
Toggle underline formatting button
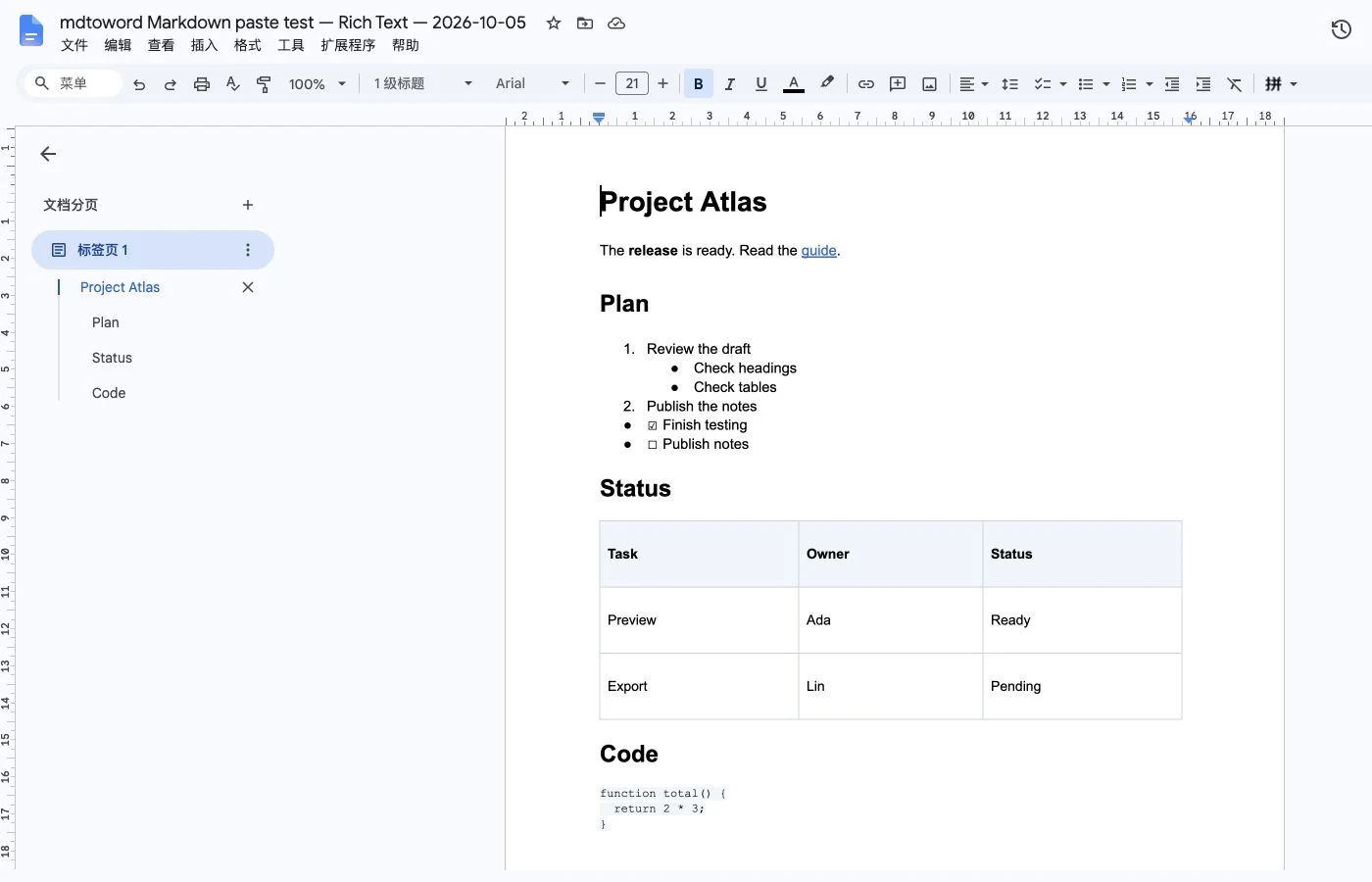coord(761,84)
